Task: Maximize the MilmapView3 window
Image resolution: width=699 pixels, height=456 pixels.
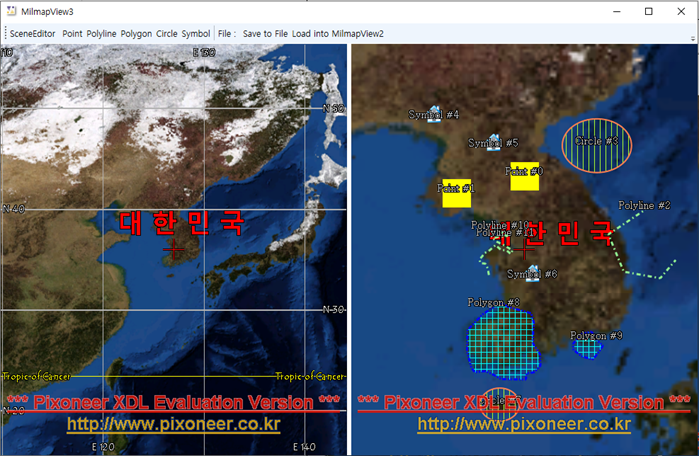Action: (x=649, y=12)
